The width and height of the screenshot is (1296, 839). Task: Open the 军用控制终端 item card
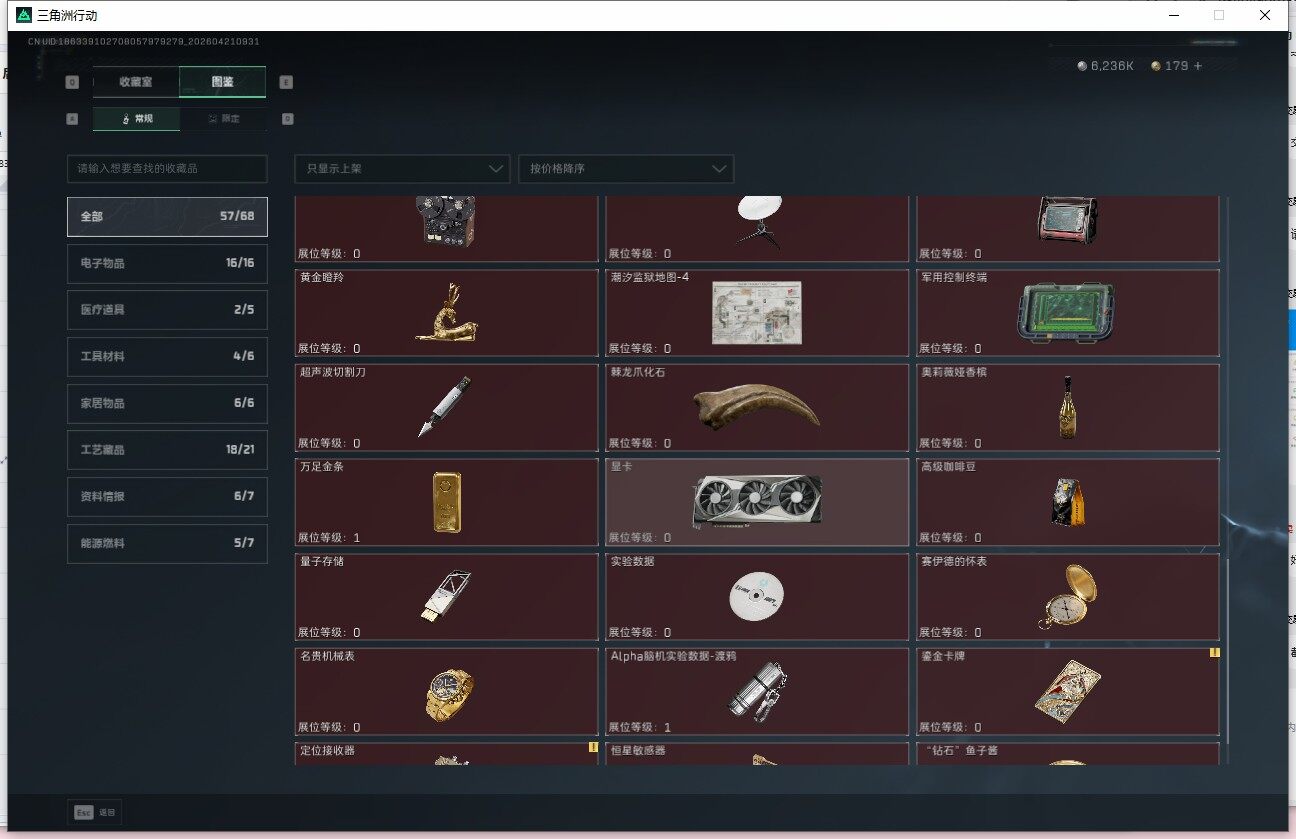point(1067,312)
